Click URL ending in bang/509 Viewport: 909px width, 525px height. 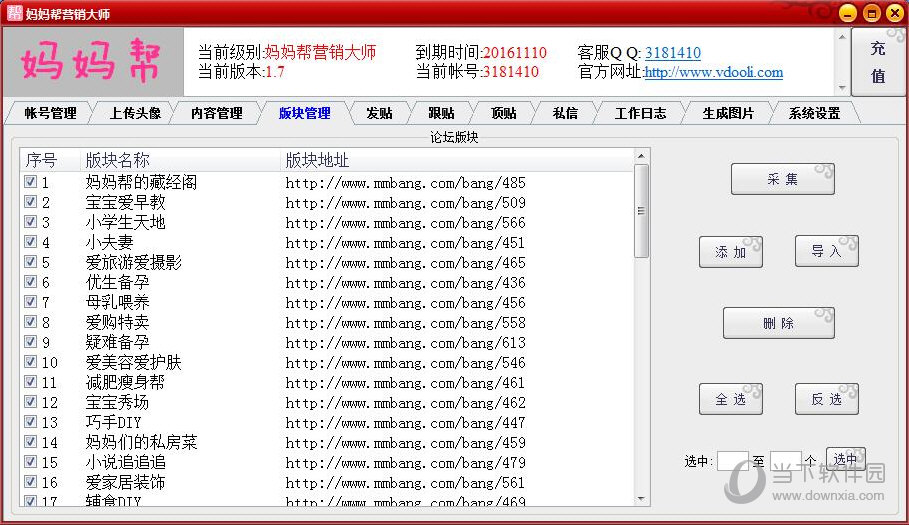405,203
